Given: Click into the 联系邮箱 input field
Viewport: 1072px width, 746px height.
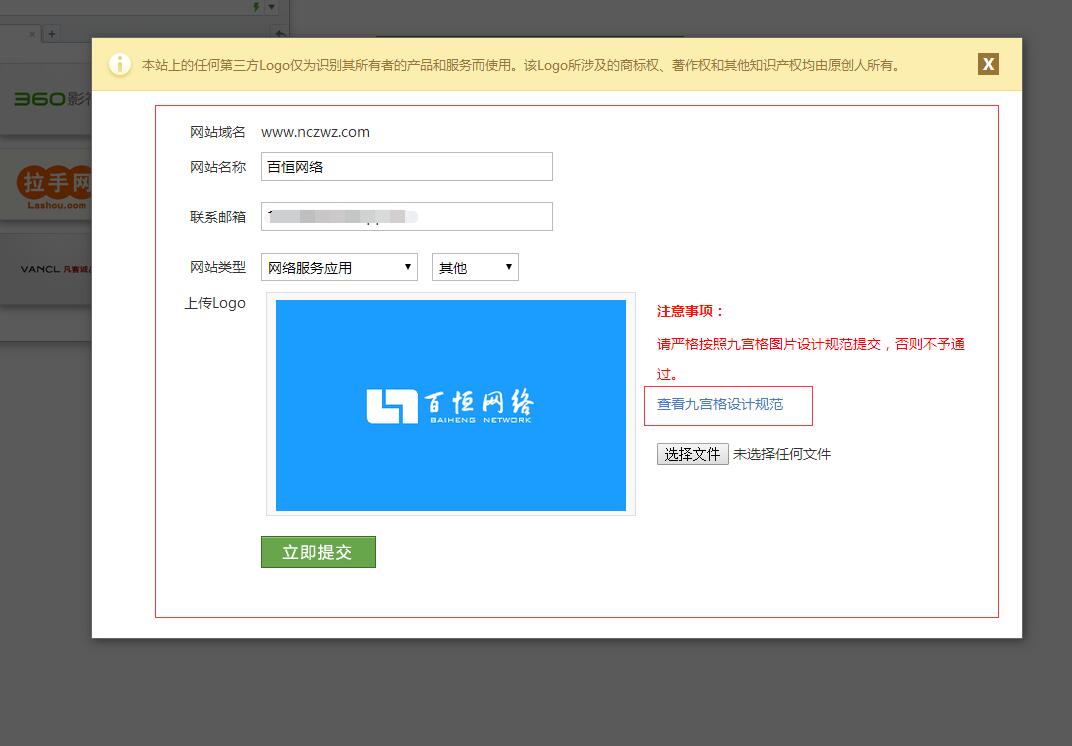Looking at the screenshot, I should tap(407, 217).
